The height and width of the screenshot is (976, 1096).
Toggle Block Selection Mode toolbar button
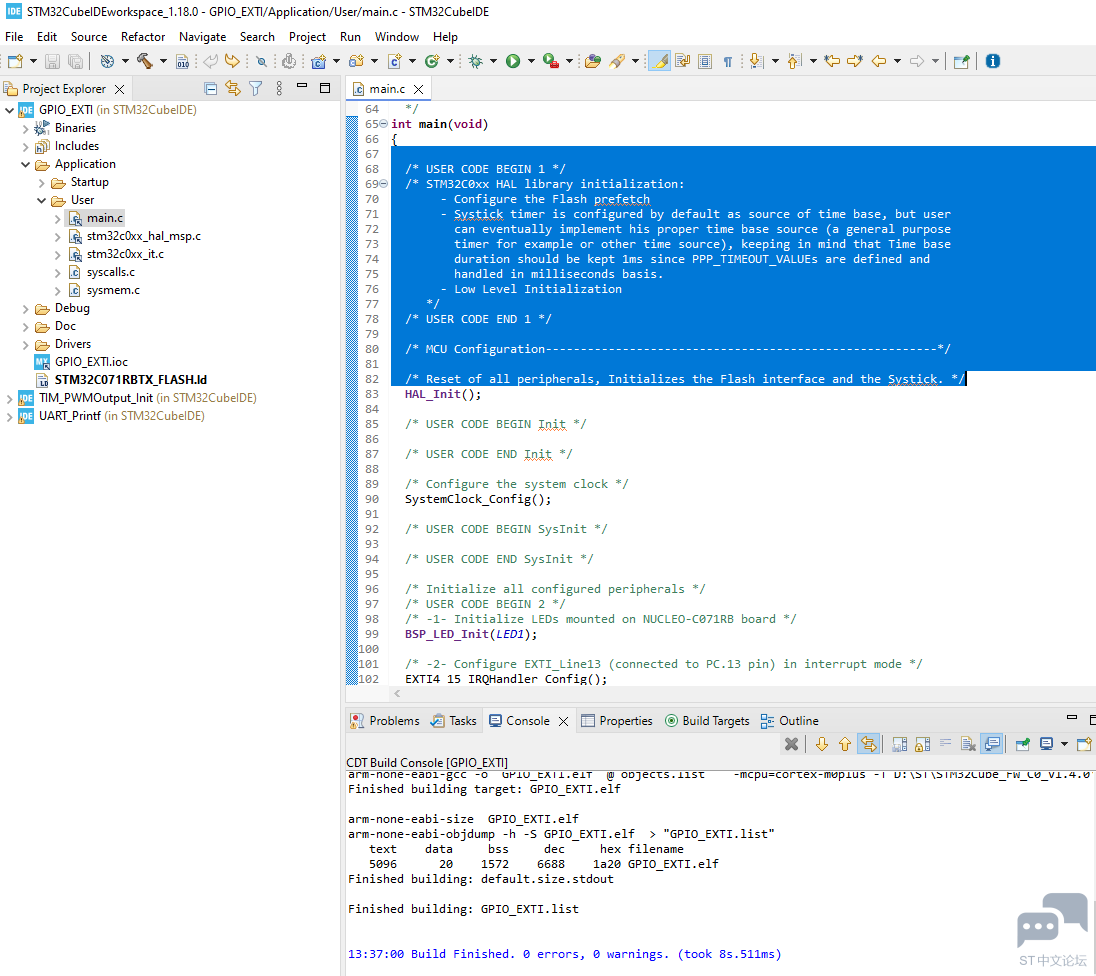click(x=705, y=62)
